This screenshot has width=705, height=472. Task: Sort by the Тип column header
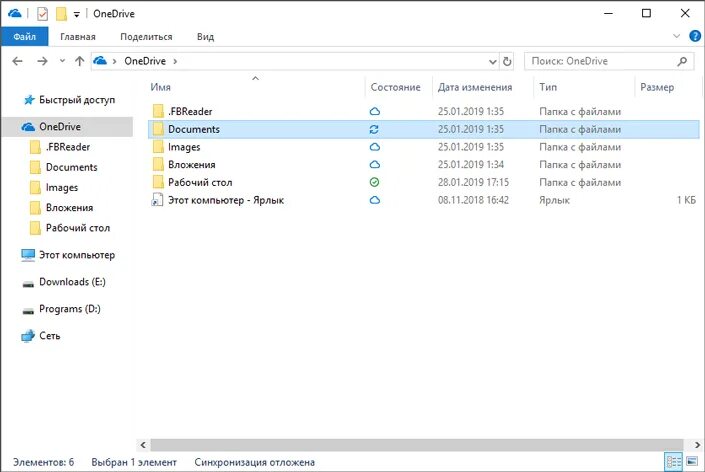click(548, 87)
